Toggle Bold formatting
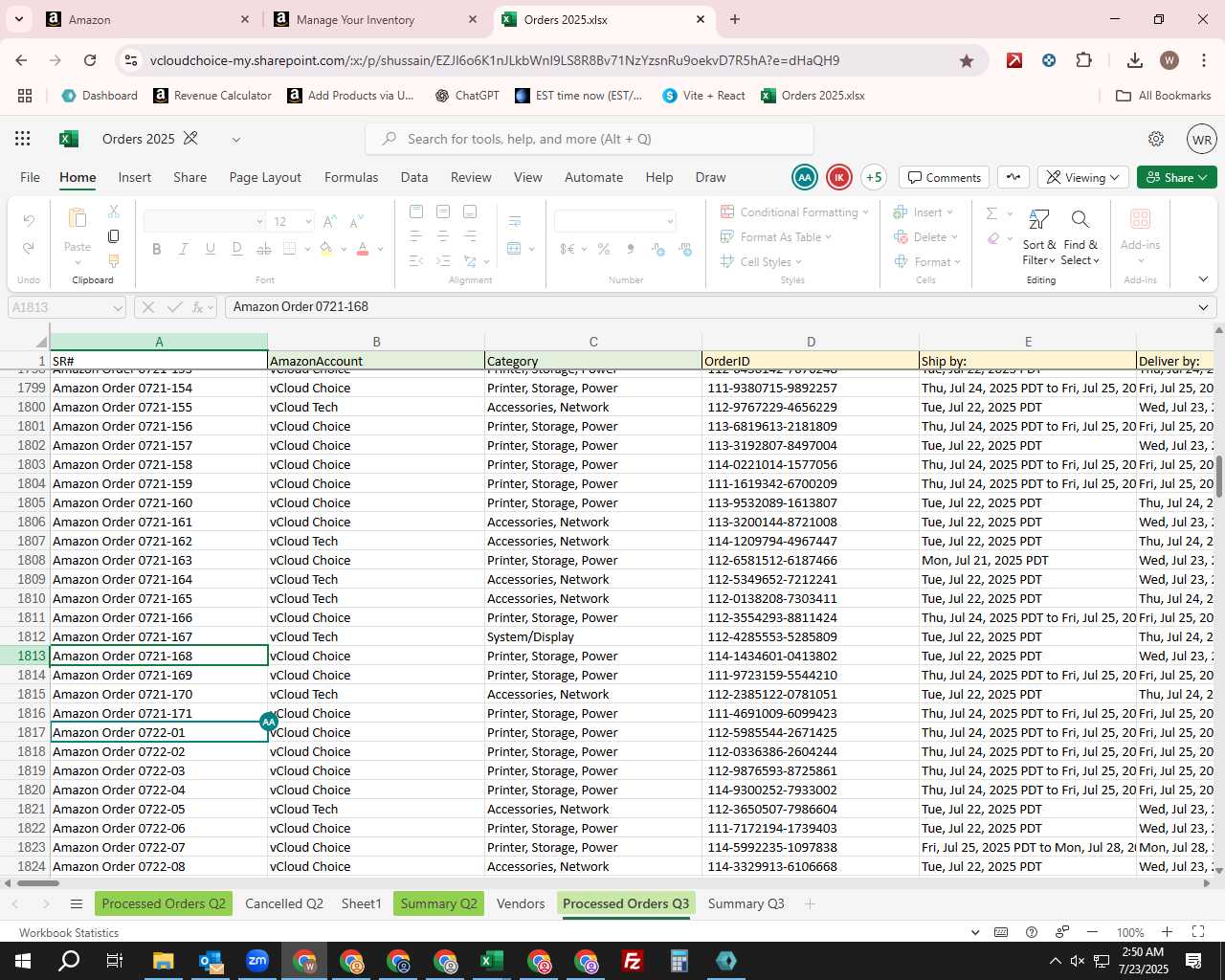The image size is (1225, 980). tap(156, 249)
